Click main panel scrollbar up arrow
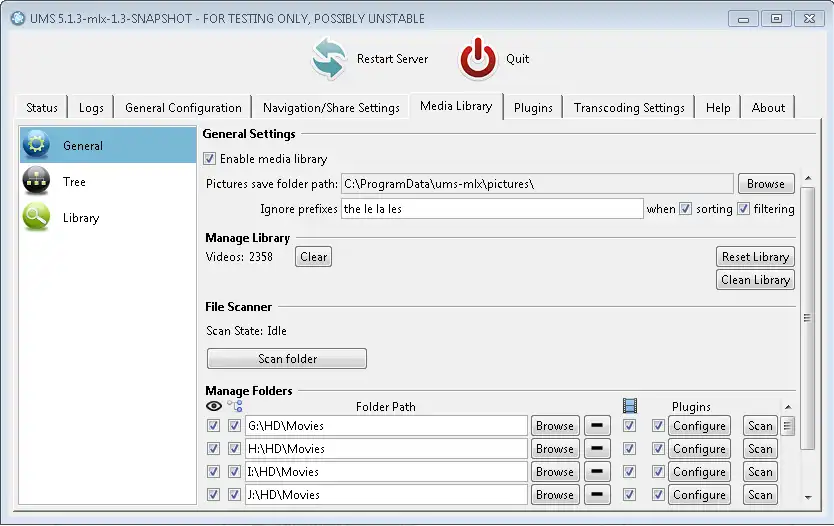The image size is (834, 526). tap(808, 178)
